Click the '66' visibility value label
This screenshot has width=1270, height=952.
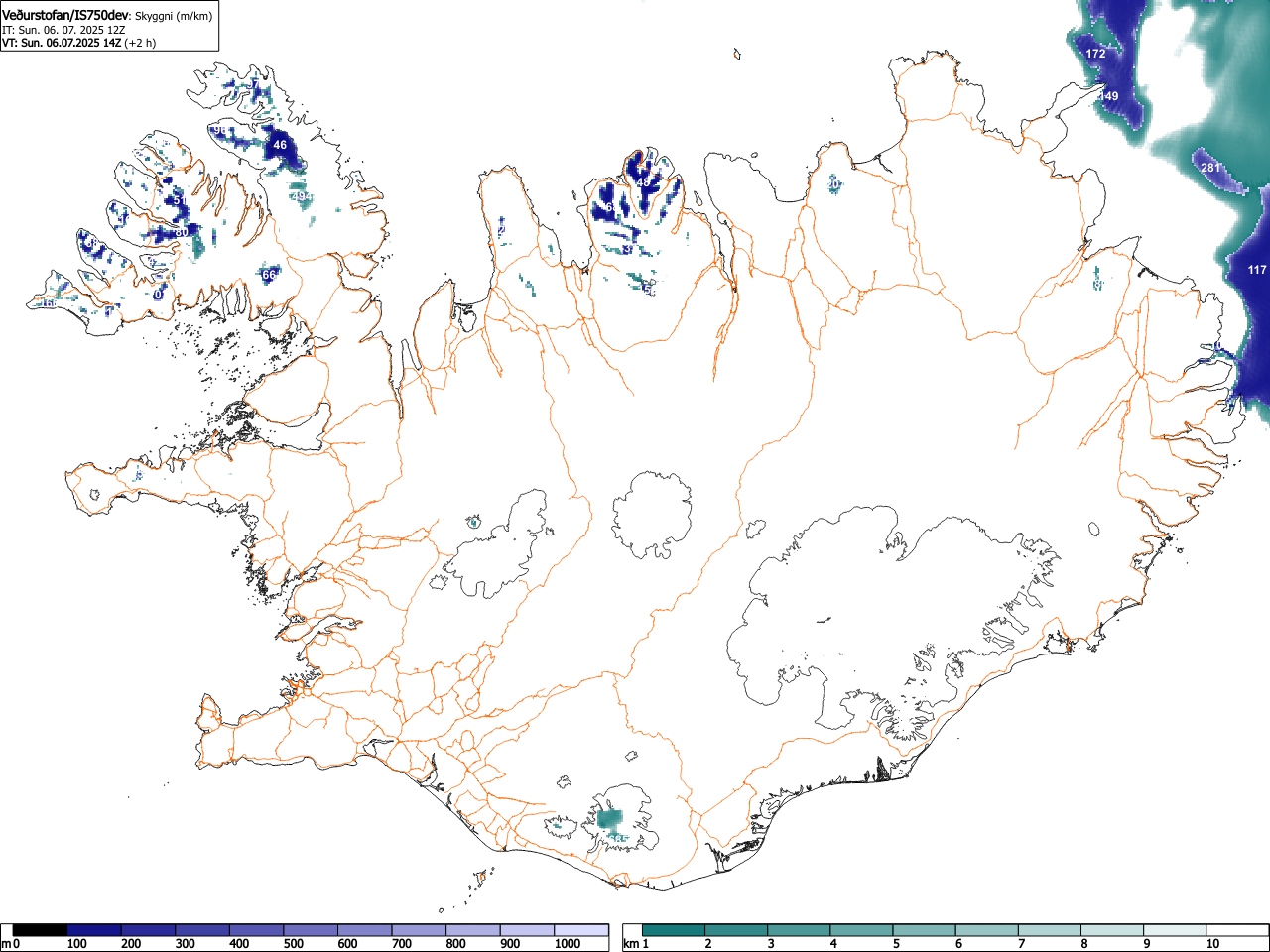point(269,274)
